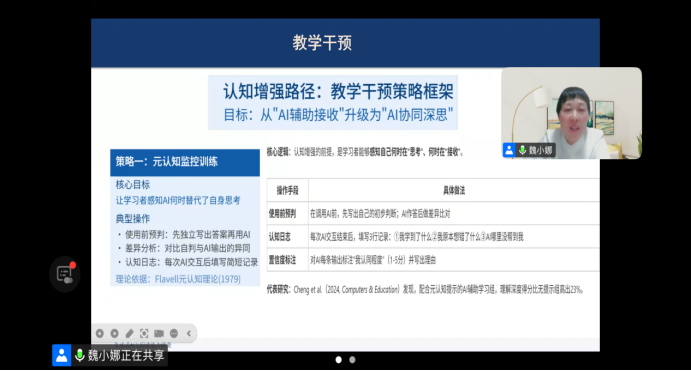Open more options in presentation toolbar
The height and width of the screenshot is (371, 691).
174,334
